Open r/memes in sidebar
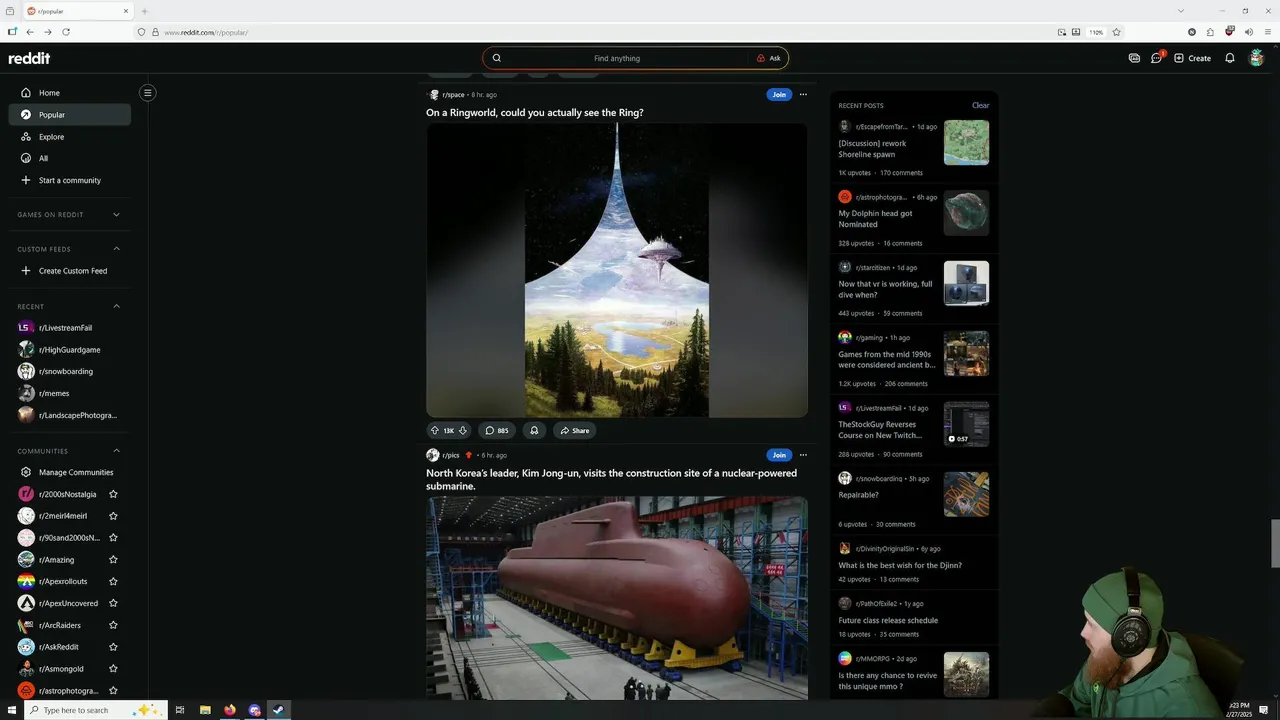1280x720 pixels. (x=69, y=393)
